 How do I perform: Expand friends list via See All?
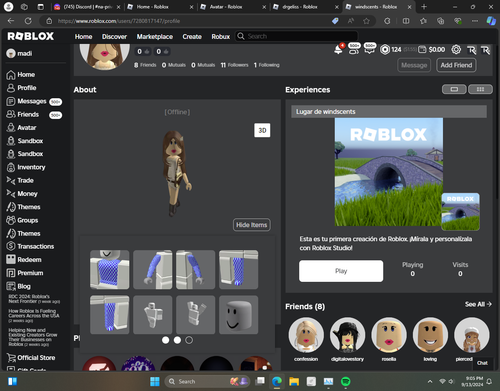[478, 304]
